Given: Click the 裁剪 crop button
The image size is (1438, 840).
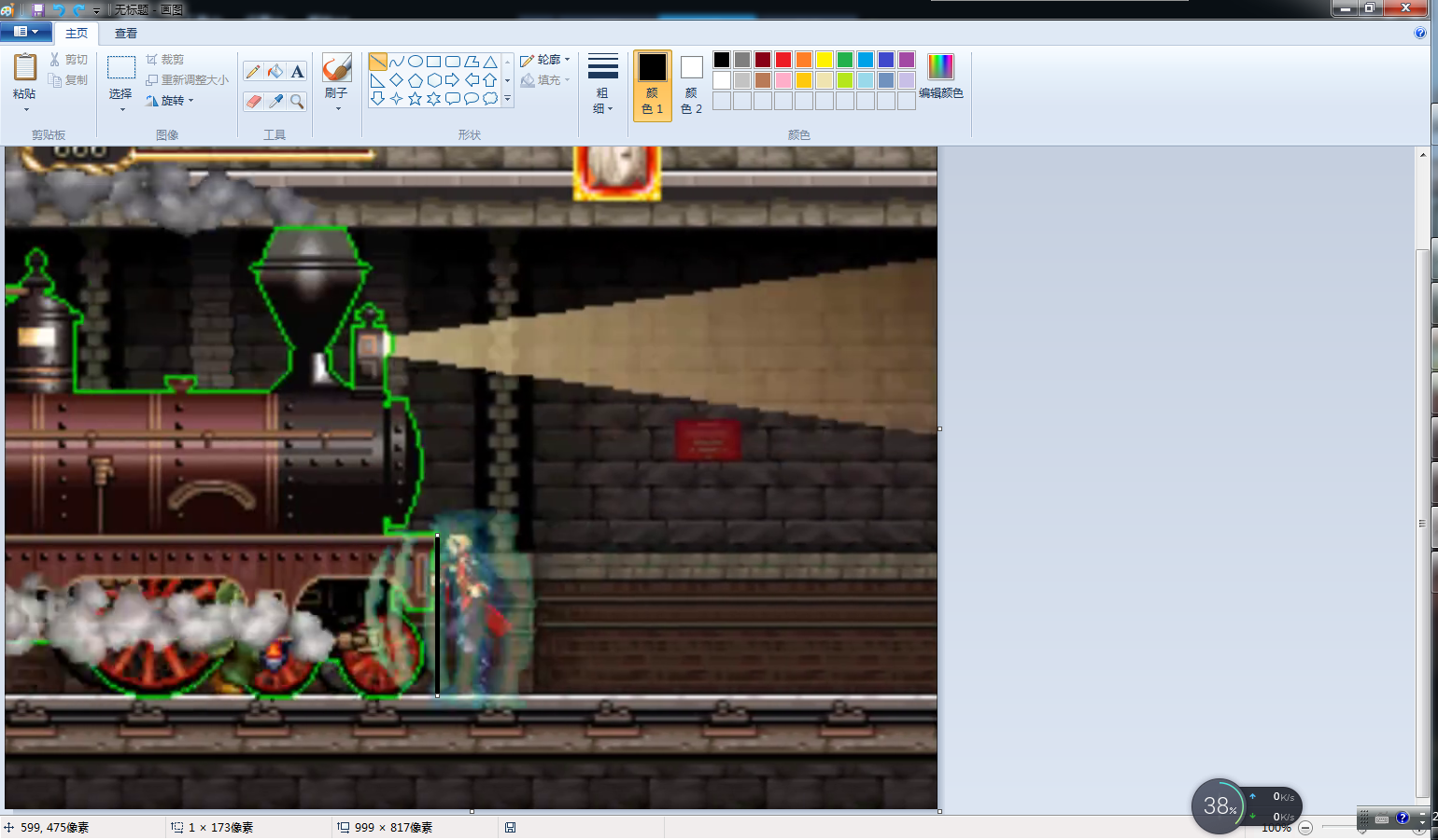Looking at the screenshot, I should click(165, 60).
